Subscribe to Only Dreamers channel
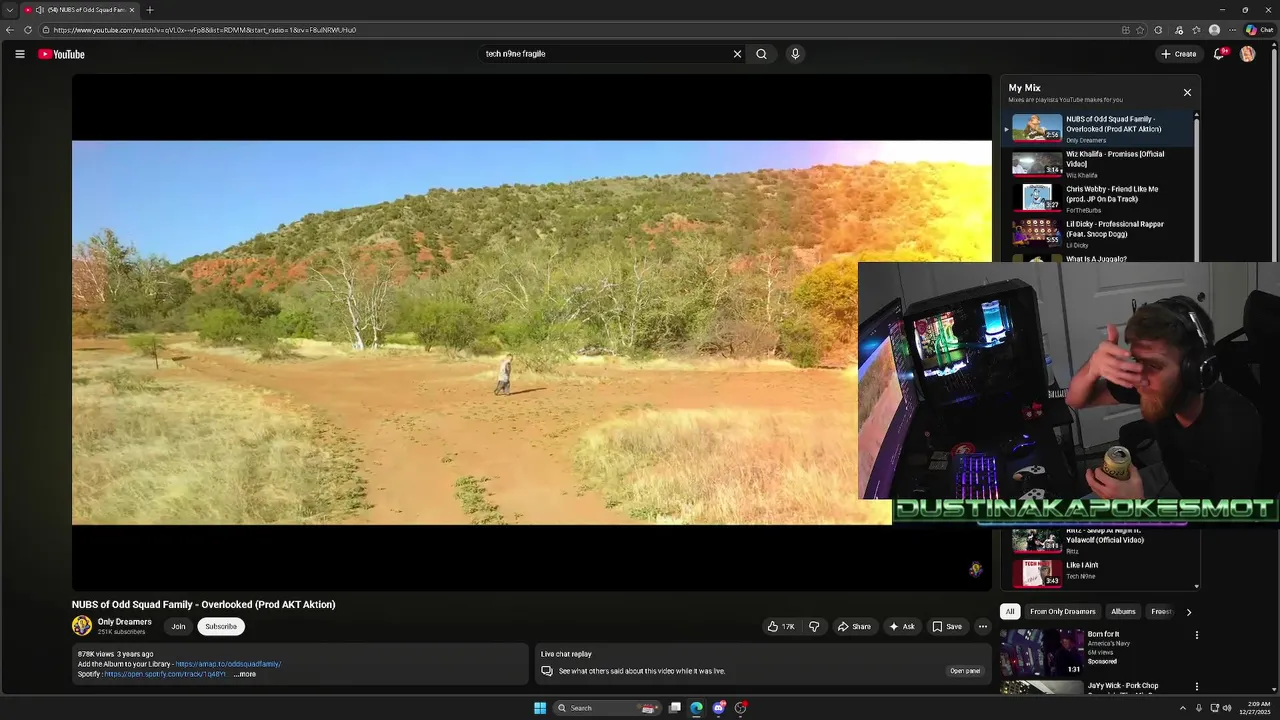 (221, 626)
